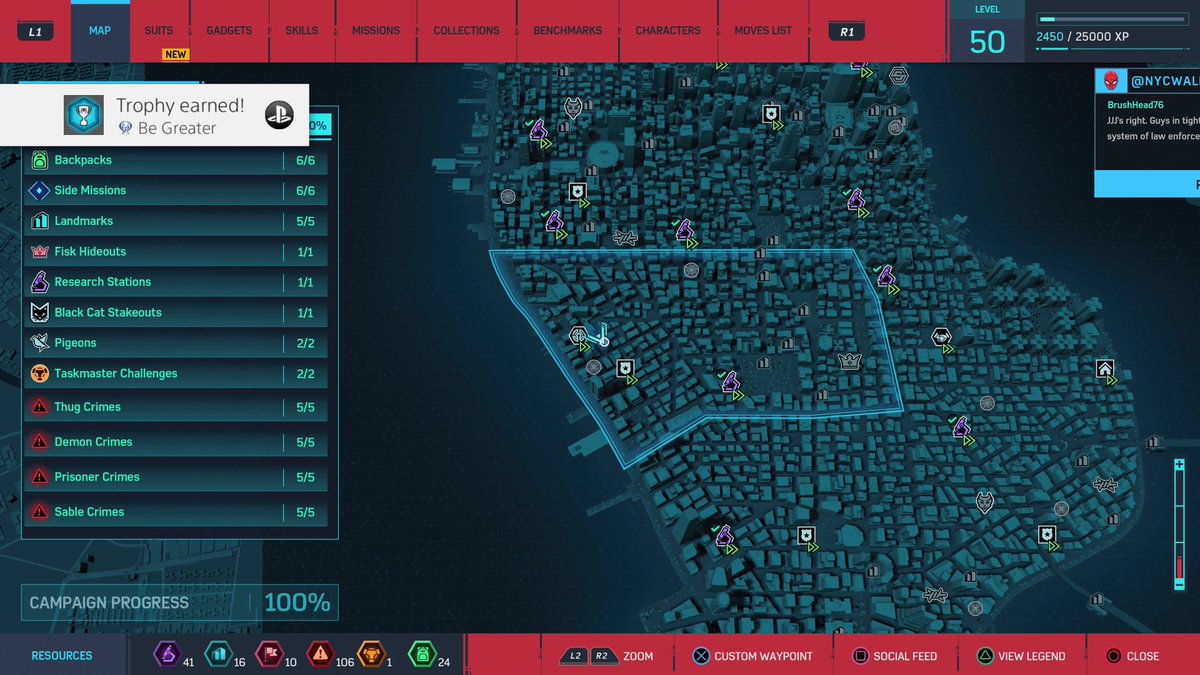Click the orange challenge token icon showing 1
The width and height of the screenshot is (1200, 675).
pos(371,655)
